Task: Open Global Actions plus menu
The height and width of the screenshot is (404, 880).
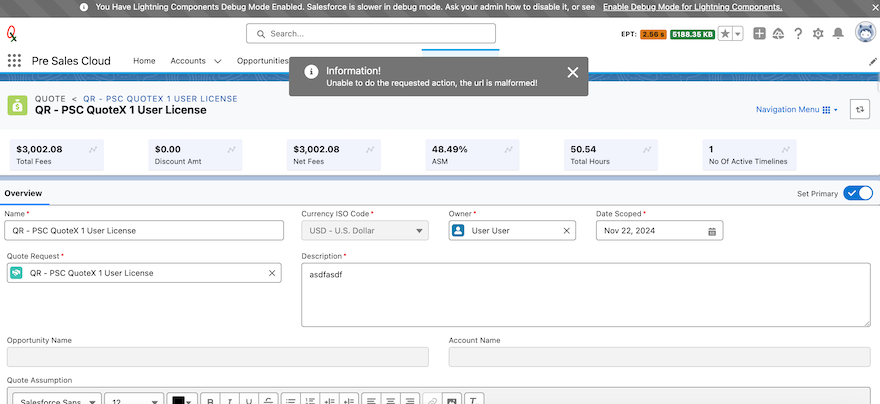Action: coord(759,34)
